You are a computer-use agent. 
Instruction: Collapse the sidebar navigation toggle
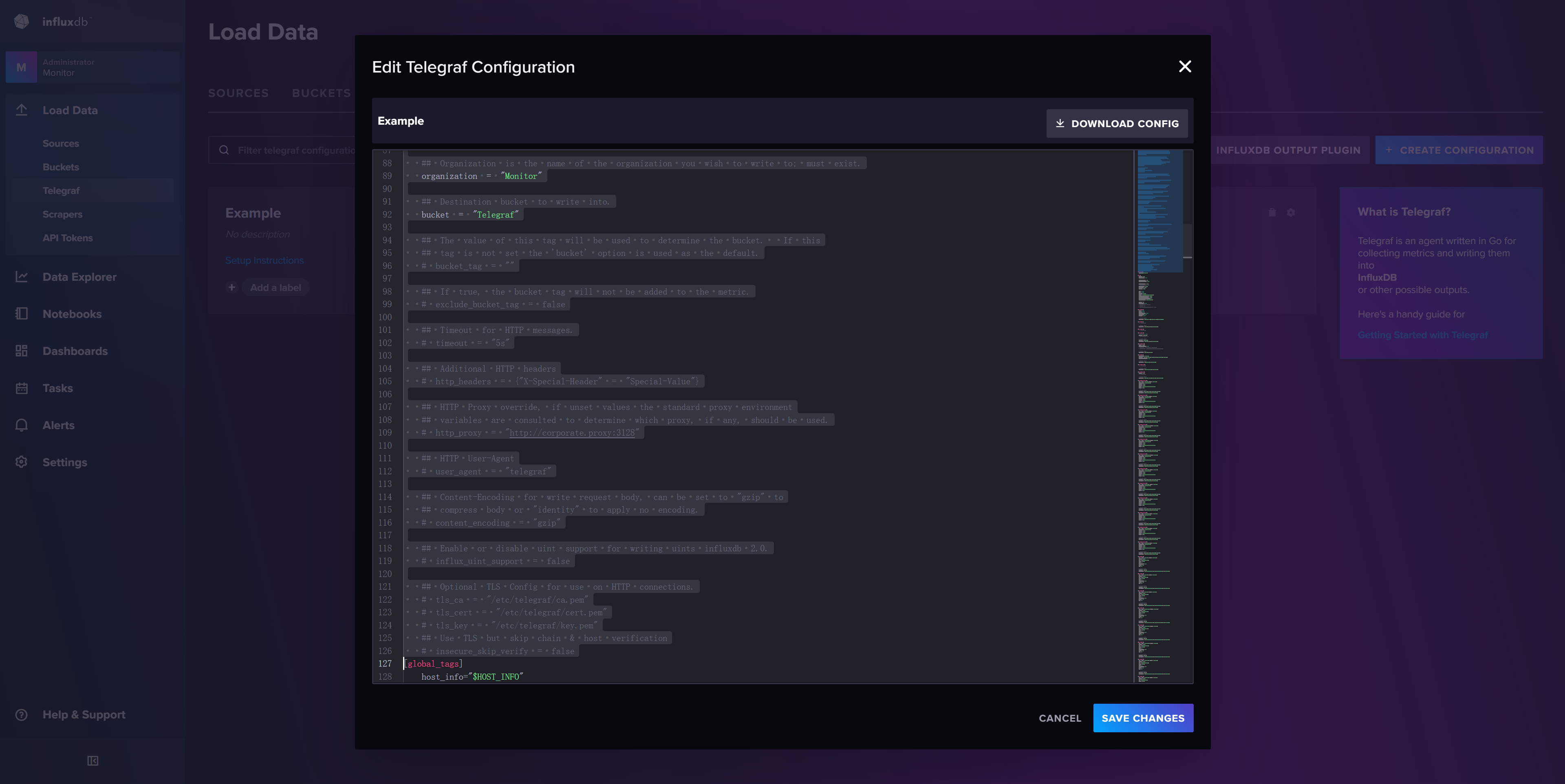tap(93, 761)
